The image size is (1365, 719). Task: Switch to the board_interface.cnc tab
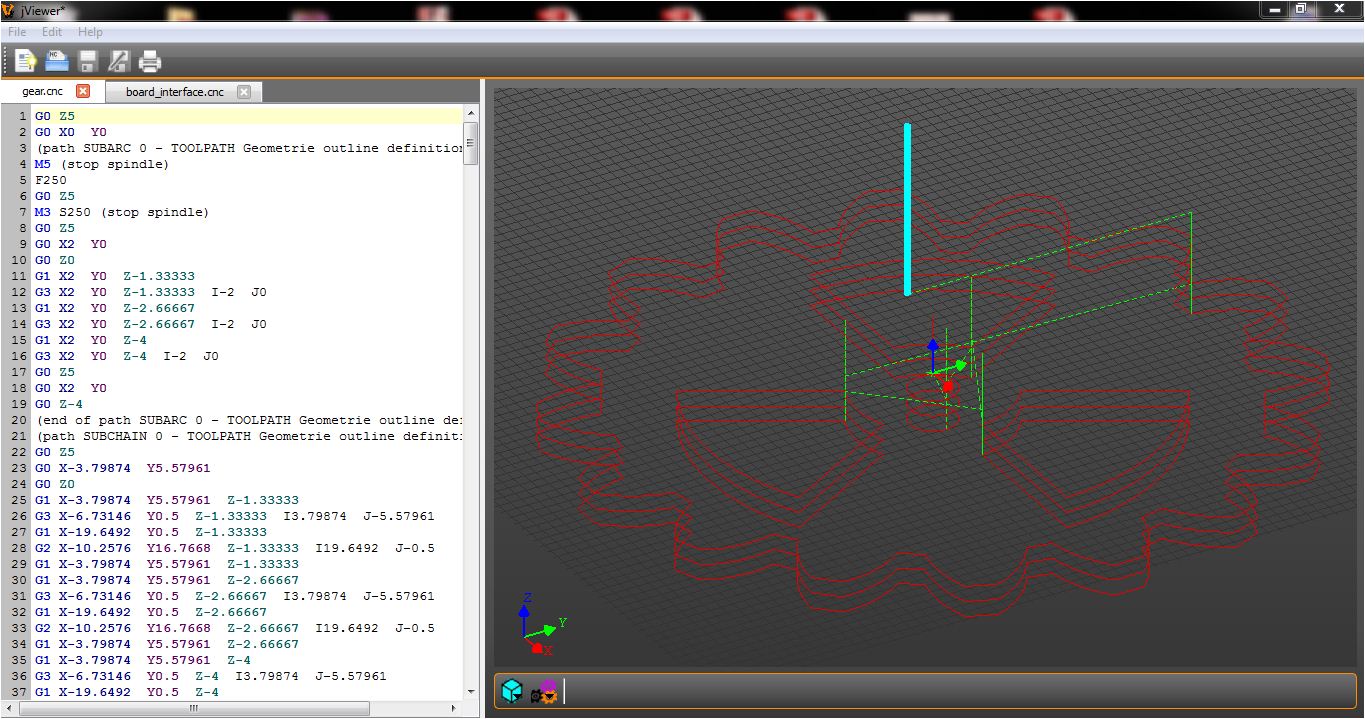175,92
